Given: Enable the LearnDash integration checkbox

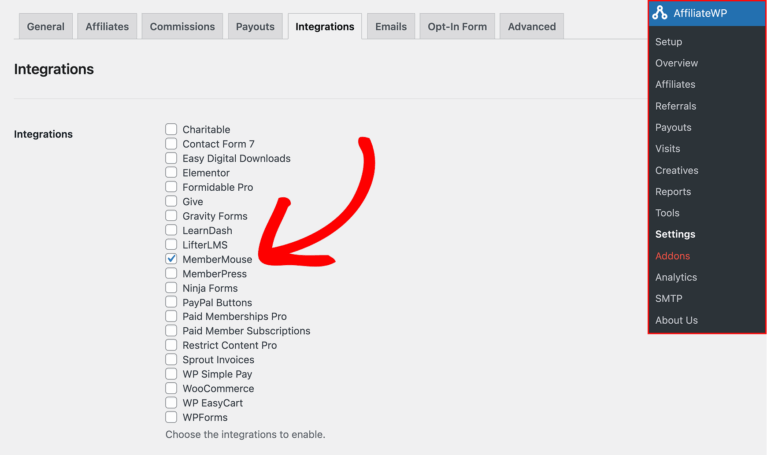Looking at the screenshot, I should pos(171,230).
